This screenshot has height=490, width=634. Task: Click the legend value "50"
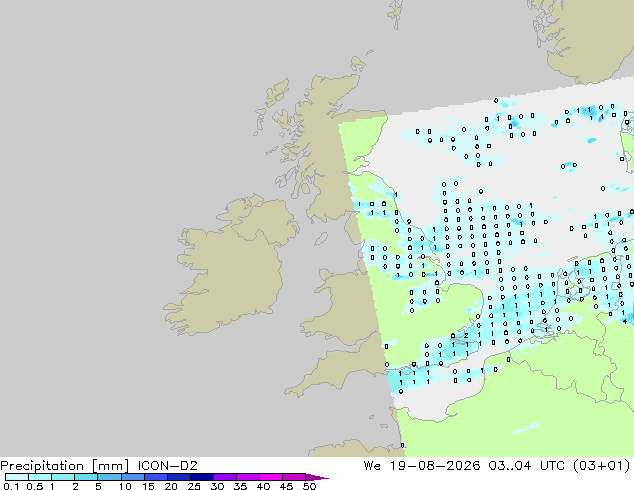309,486
